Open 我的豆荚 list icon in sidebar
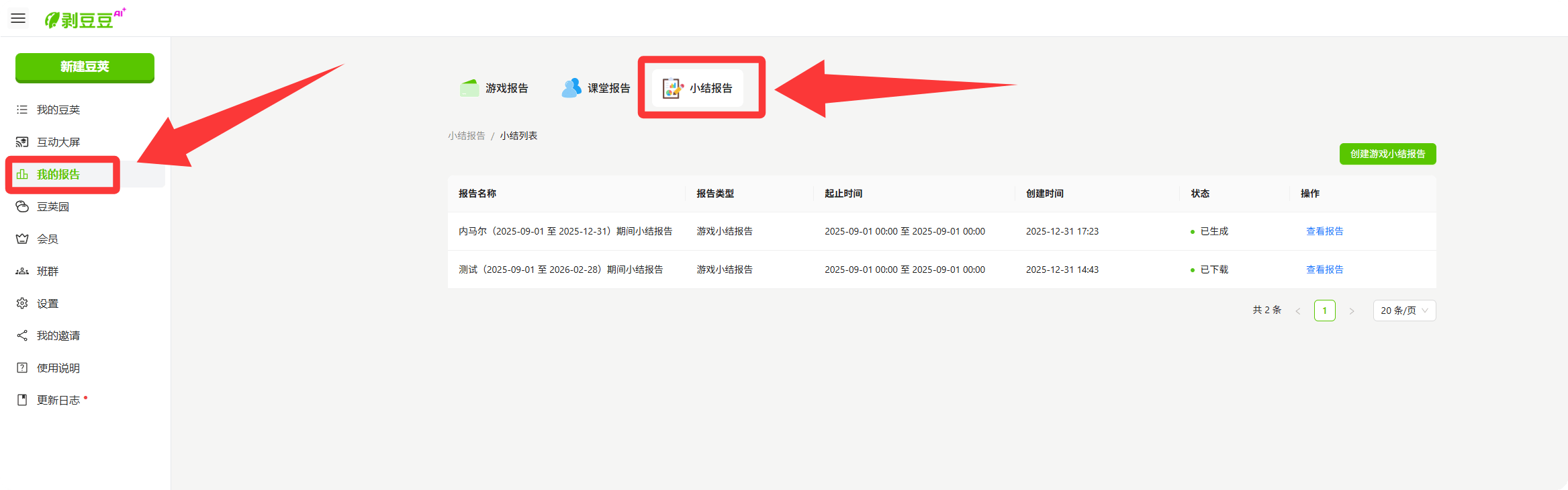 (22, 110)
